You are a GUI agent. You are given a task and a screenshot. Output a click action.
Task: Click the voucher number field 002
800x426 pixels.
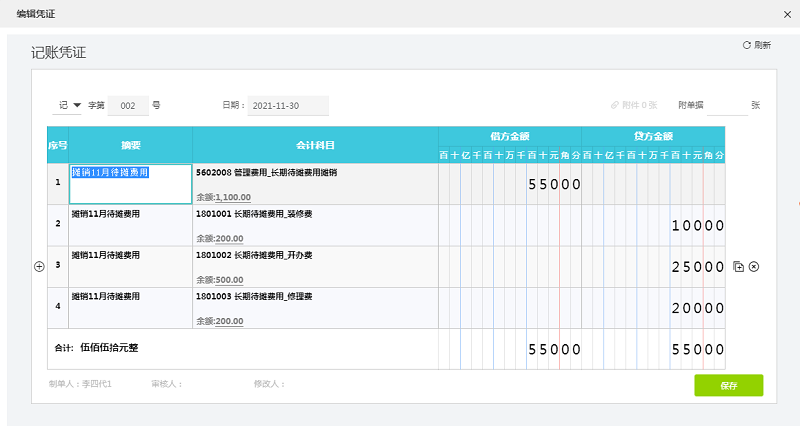pos(128,105)
